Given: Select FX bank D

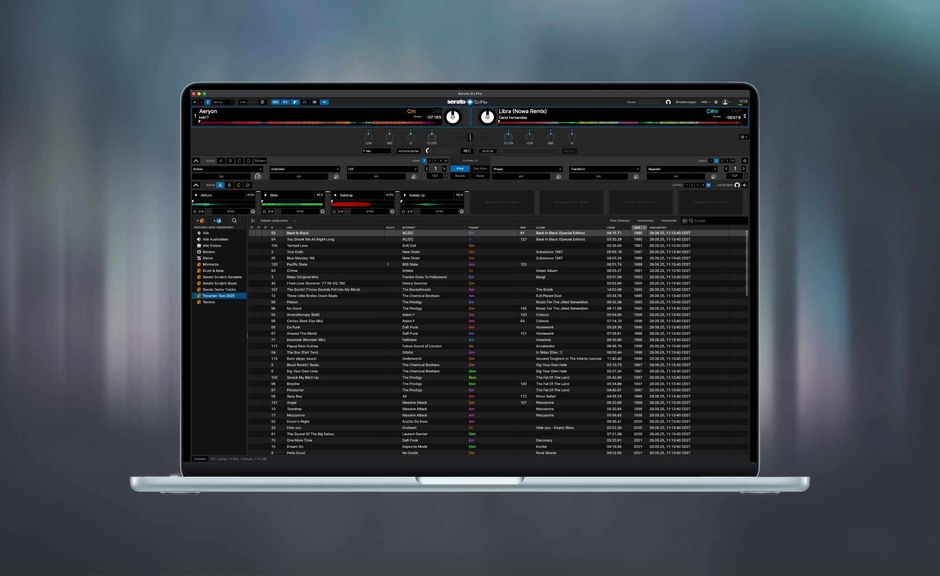Looking at the screenshot, I should [x=248, y=161].
